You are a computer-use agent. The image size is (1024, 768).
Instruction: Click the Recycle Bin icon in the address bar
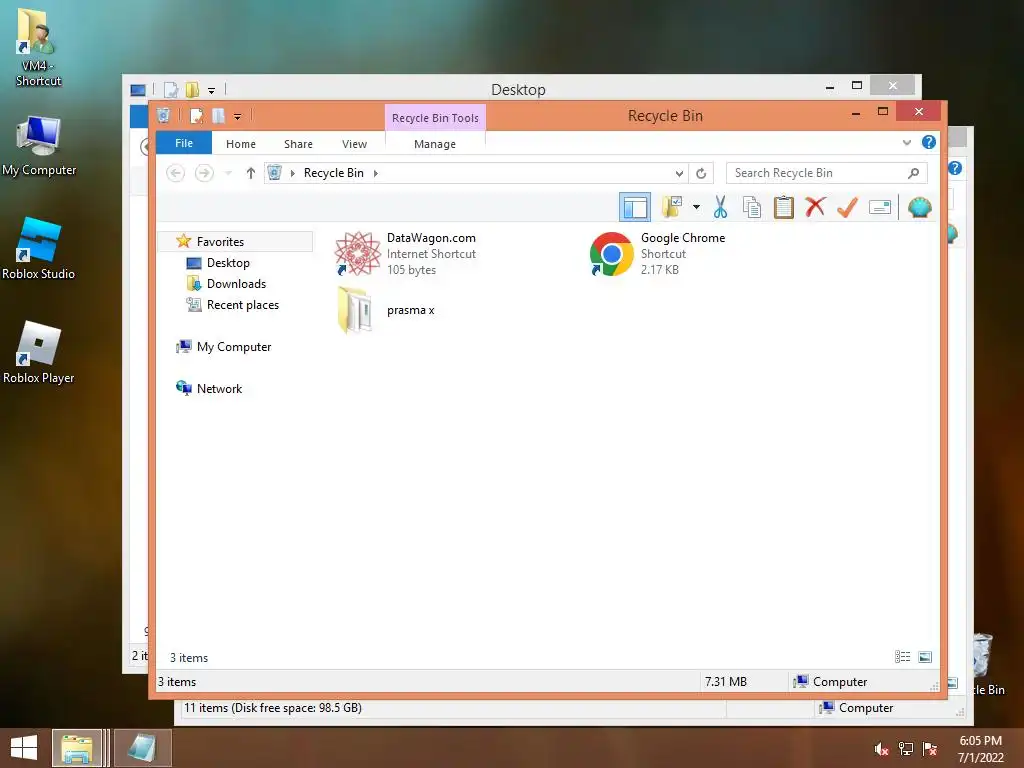274,172
